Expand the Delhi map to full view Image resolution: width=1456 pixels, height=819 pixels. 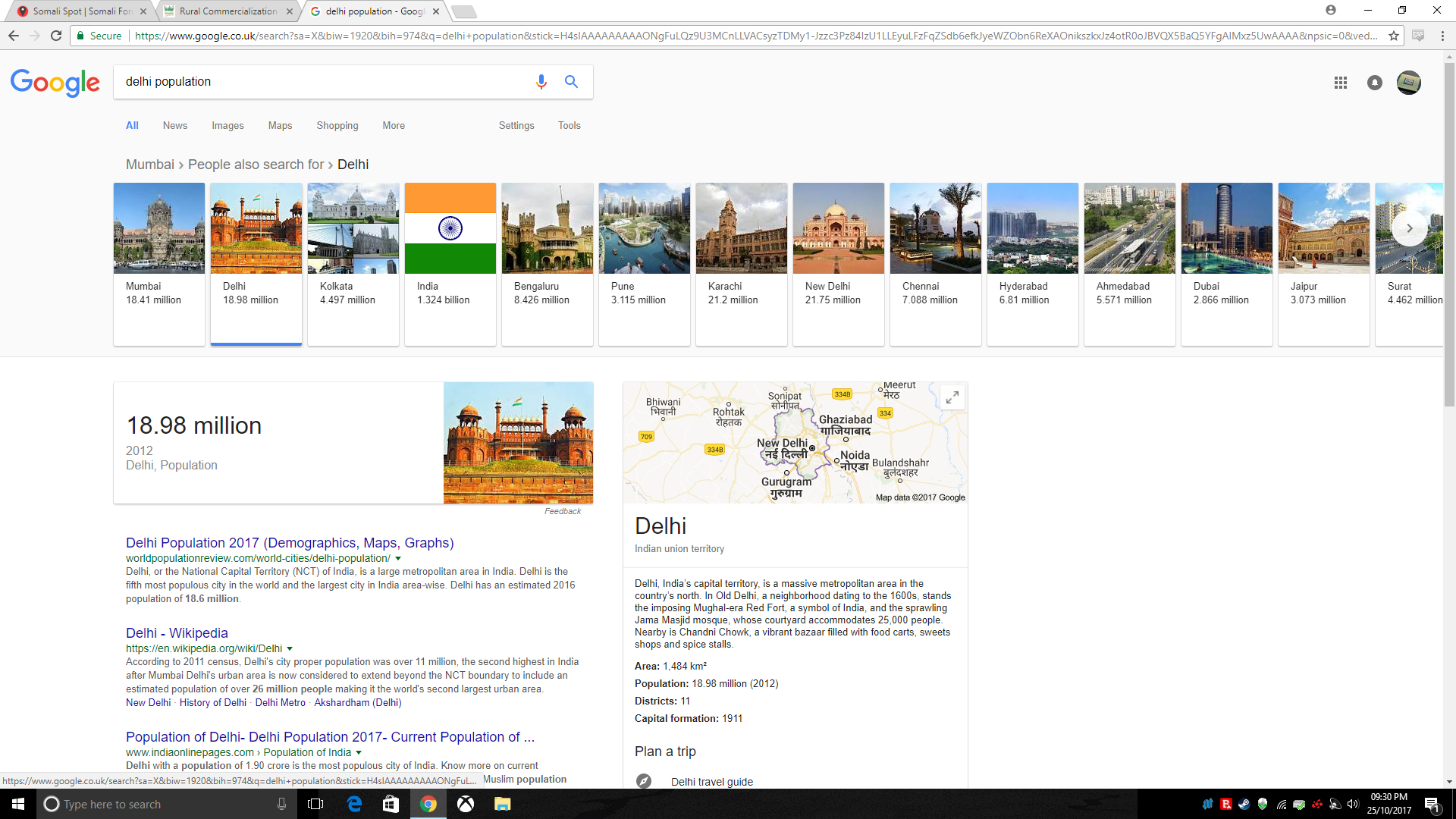pyautogui.click(x=952, y=397)
